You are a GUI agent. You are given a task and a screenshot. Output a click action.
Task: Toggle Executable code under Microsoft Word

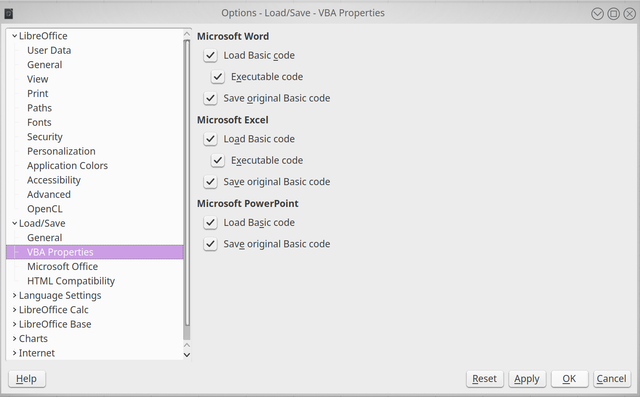(x=218, y=77)
